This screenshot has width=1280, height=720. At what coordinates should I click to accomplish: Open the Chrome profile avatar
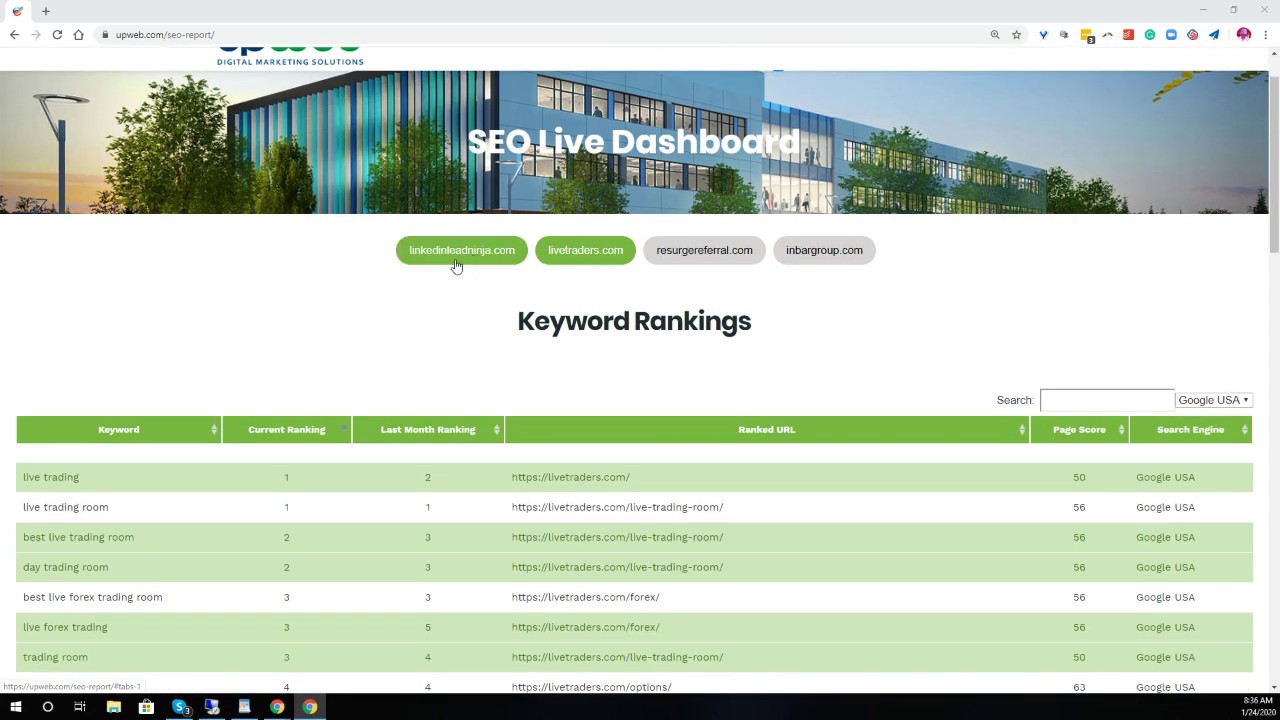(1244, 34)
